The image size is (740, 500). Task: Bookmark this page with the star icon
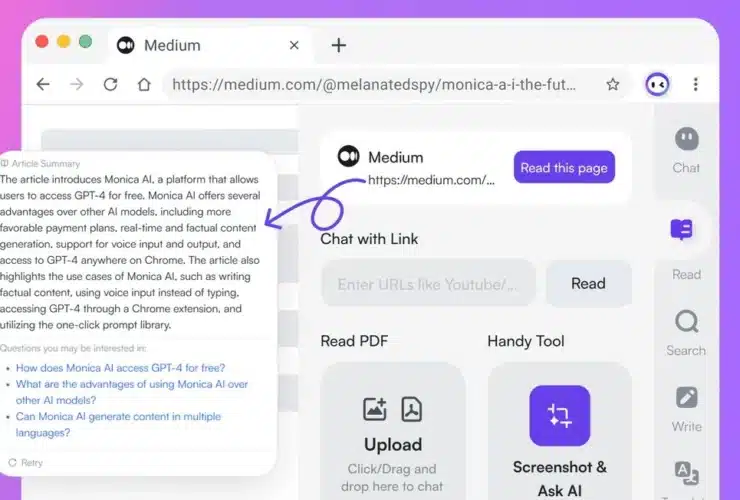pyautogui.click(x=613, y=85)
